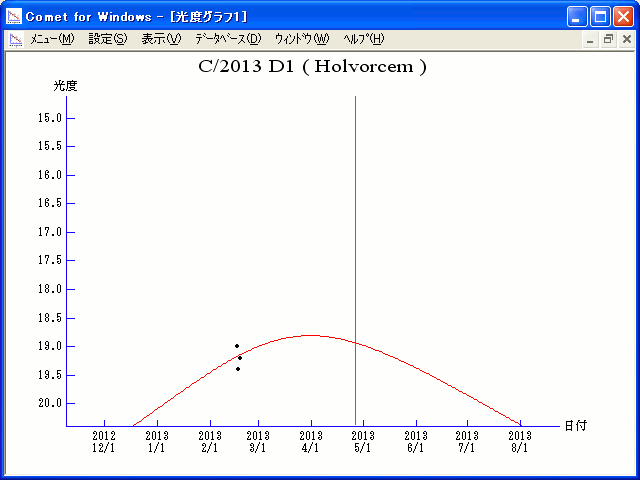
Task: Click the 2013 6/1 date label
Action: coord(416,442)
